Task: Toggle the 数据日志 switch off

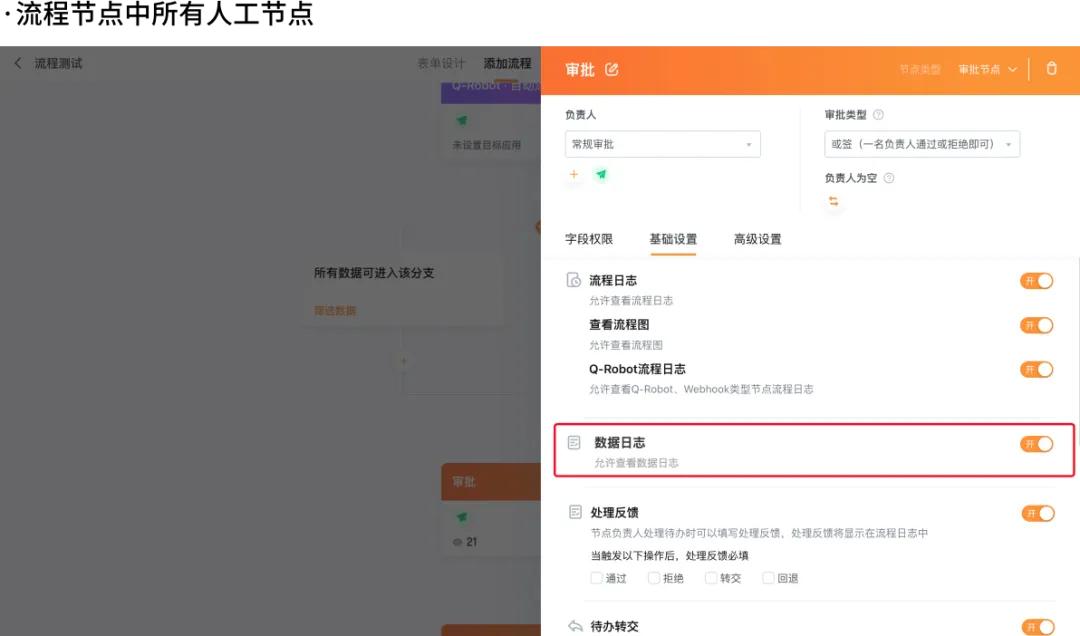Action: coord(1036,444)
